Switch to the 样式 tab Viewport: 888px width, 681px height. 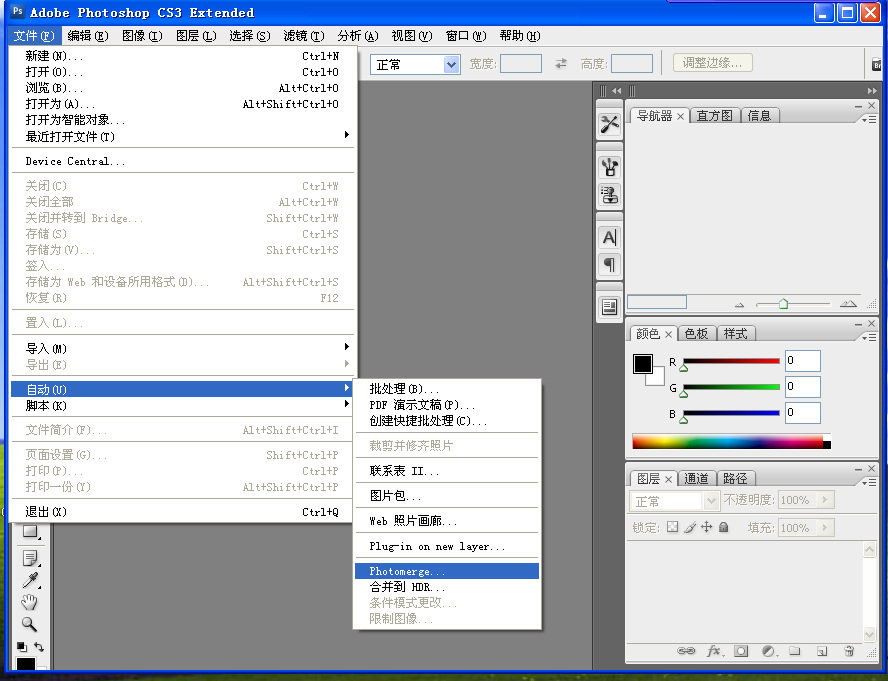(x=736, y=334)
